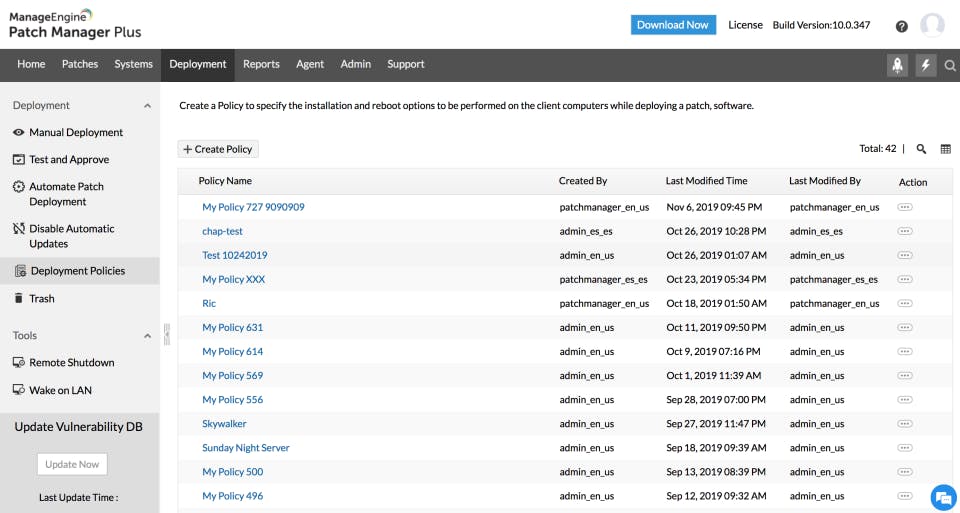Open the Patches tab
The width and height of the screenshot is (960, 513).
coord(80,64)
